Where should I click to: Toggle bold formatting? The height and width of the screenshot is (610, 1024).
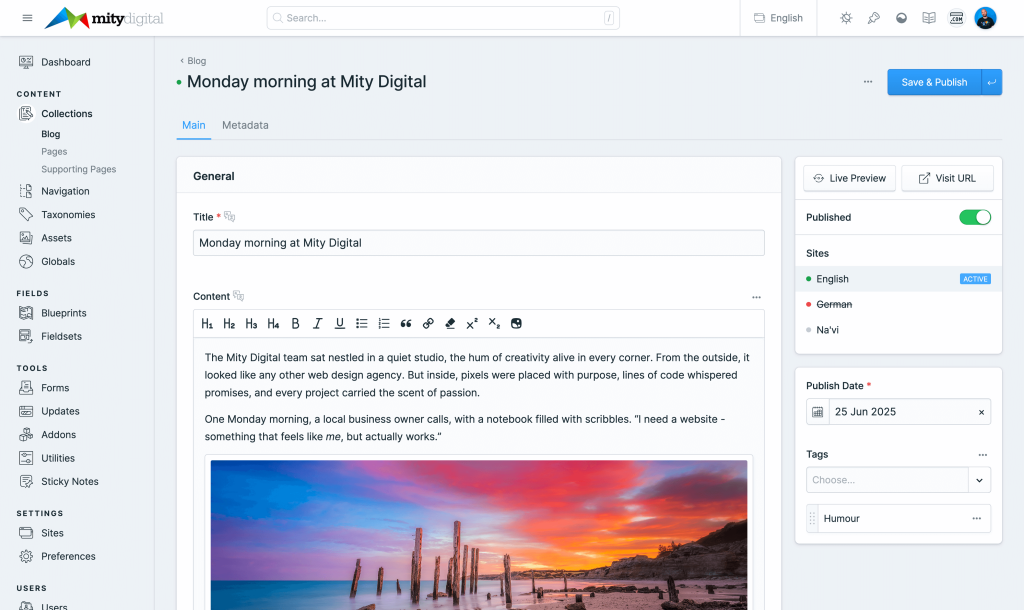point(295,323)
